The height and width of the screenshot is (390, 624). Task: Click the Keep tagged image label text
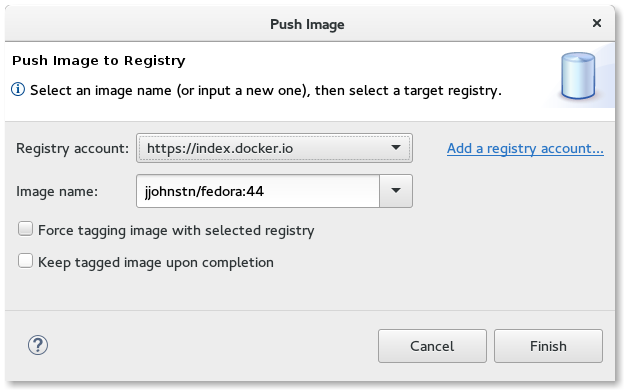(x=156, y=263)
